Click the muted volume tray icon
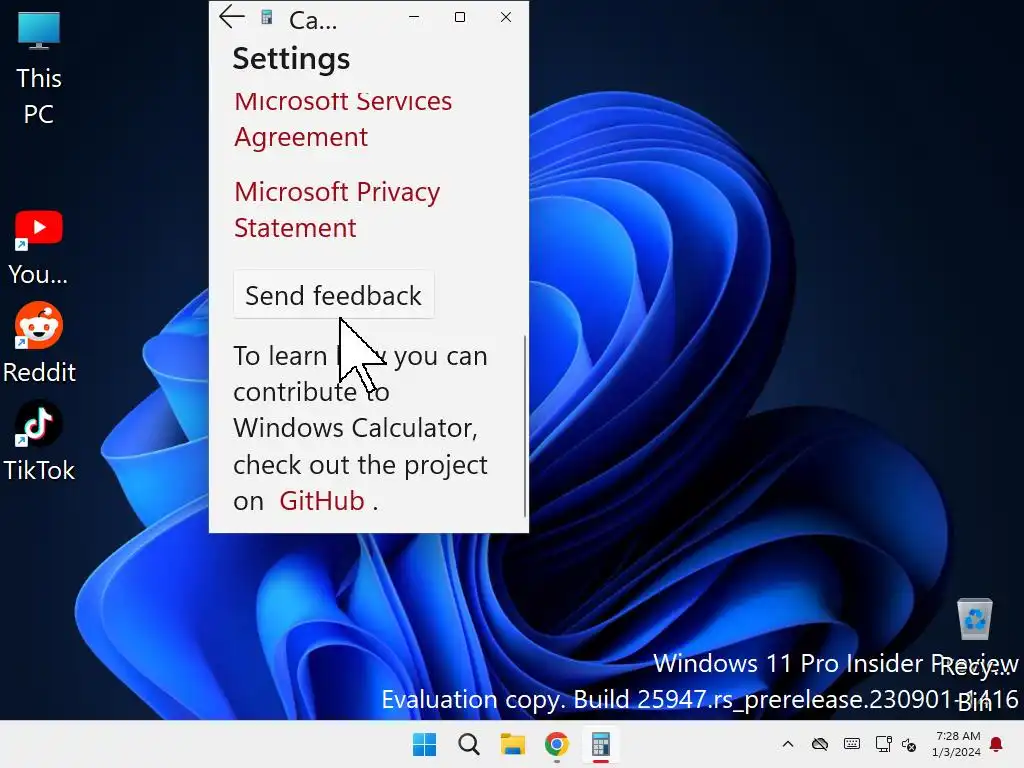The height and width of the screenshot is (768, 1024). tap(908, 744)
